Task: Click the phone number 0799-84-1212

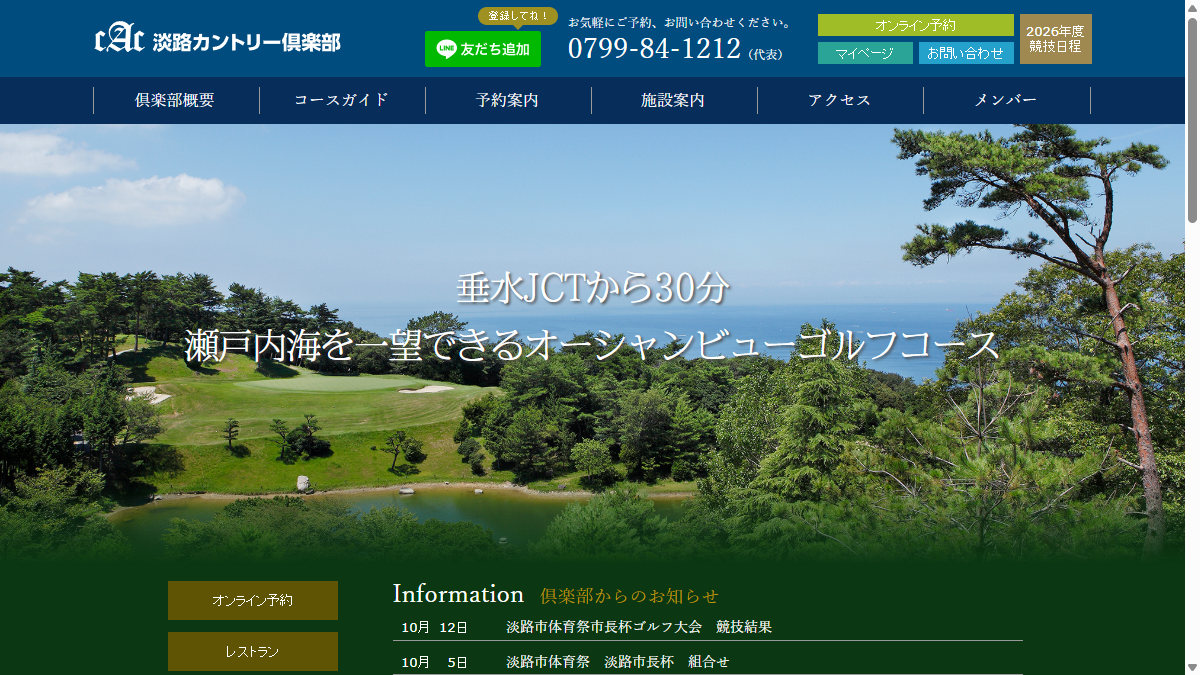Action: (654, 48)
